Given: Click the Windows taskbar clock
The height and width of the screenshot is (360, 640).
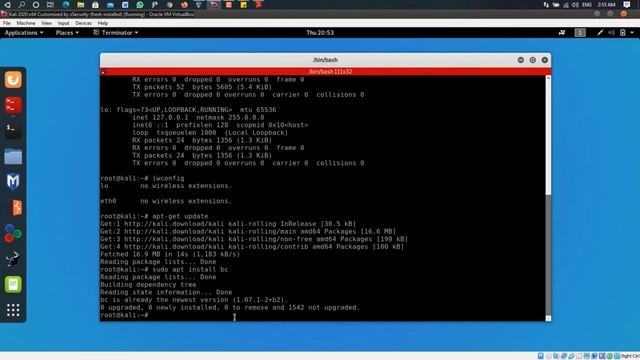Looking at the screenshot, I should click(607, 4).
